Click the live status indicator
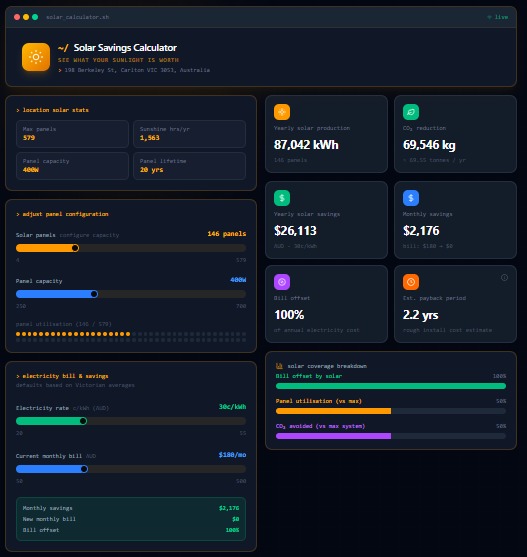The height and width of the screenshot is (557, 527). point(498,17)
